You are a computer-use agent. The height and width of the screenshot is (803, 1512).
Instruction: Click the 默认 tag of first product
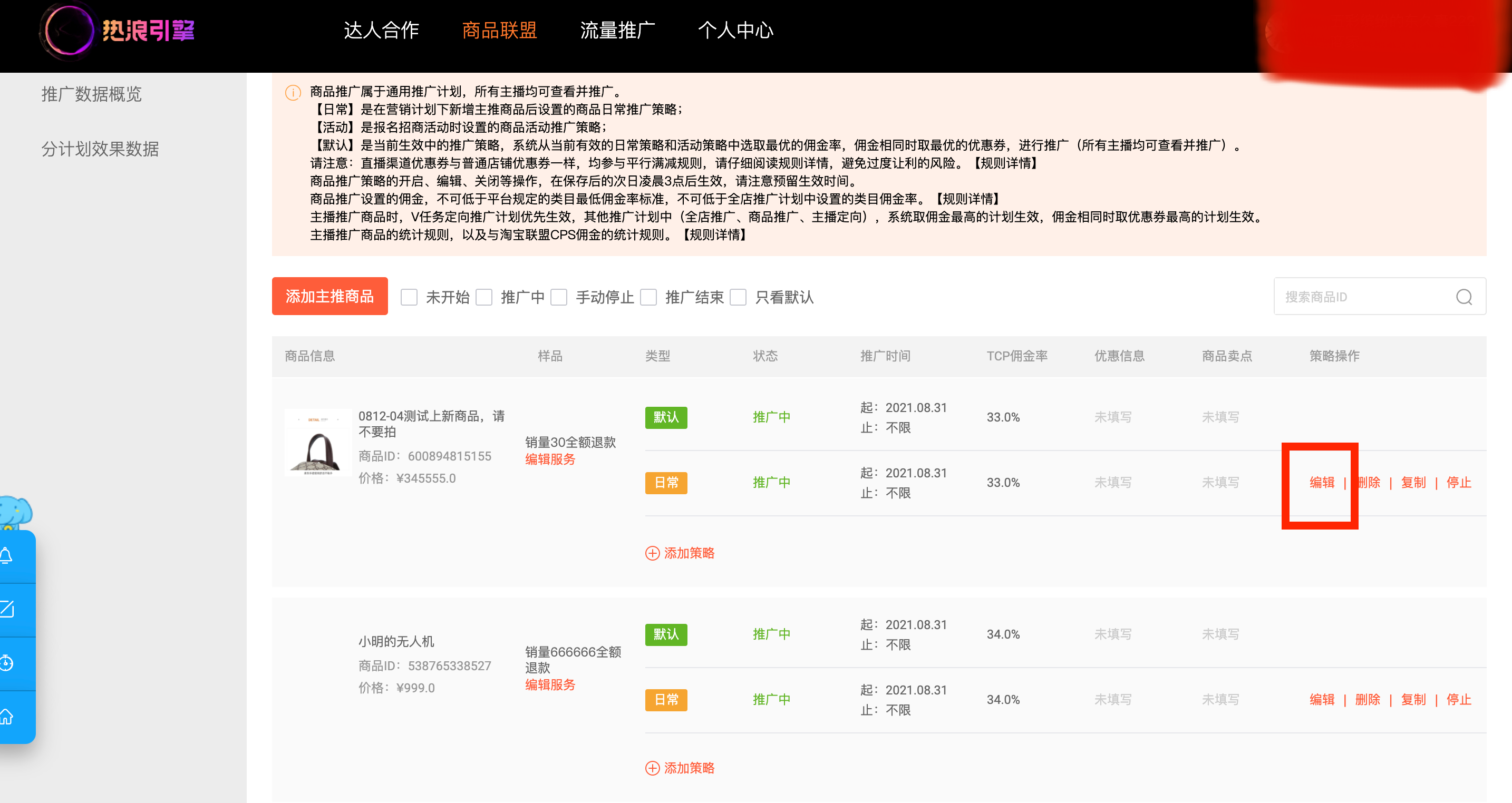666,417
